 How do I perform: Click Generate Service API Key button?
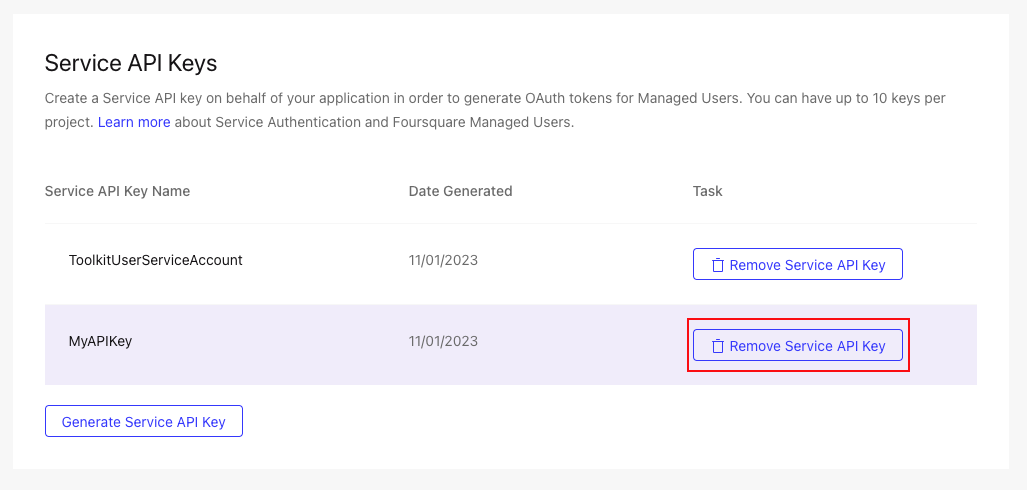point(143,421)
